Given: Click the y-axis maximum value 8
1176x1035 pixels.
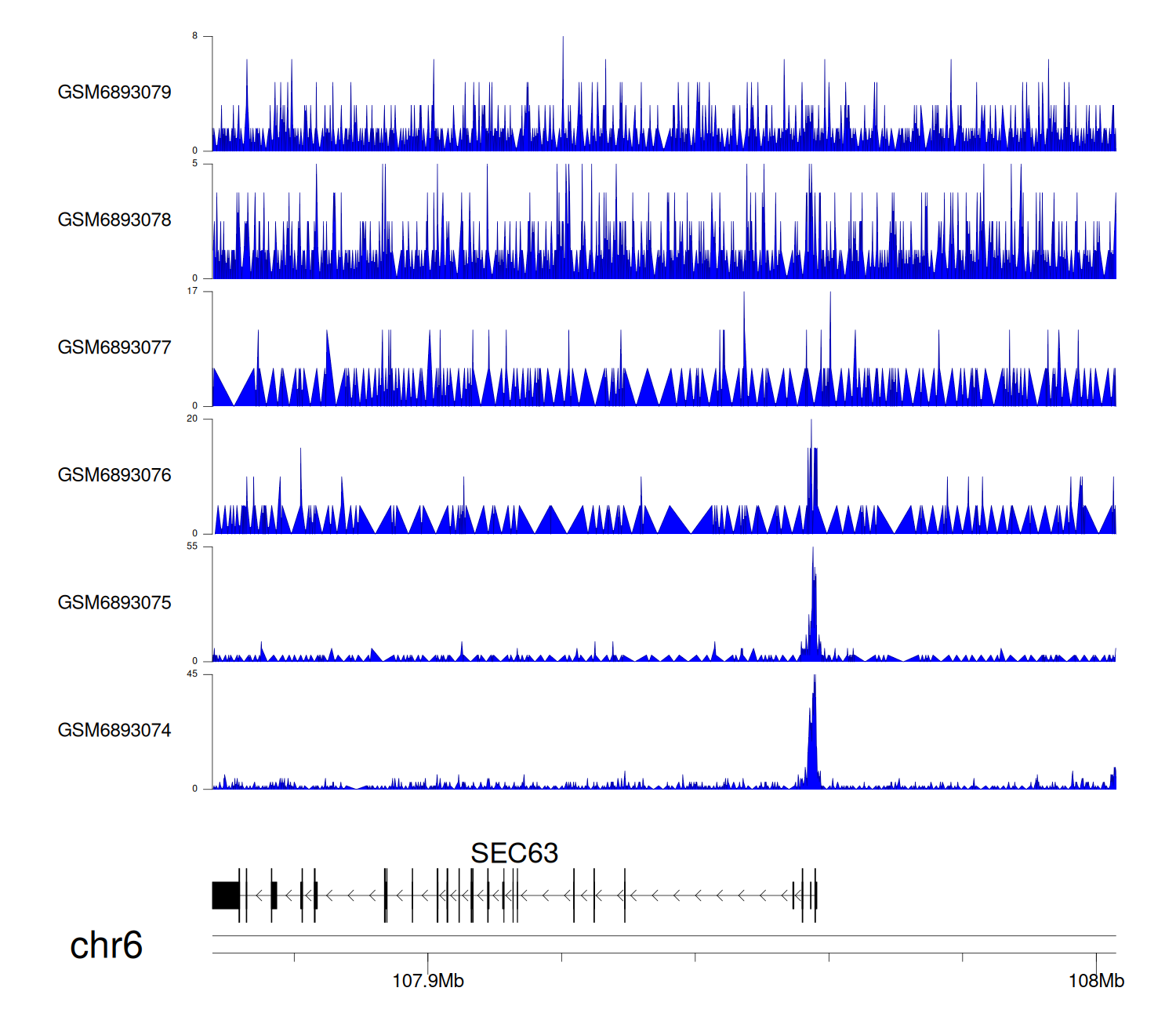Looking at the screenshot, I should pyautogui.click(x=195, y=36).
